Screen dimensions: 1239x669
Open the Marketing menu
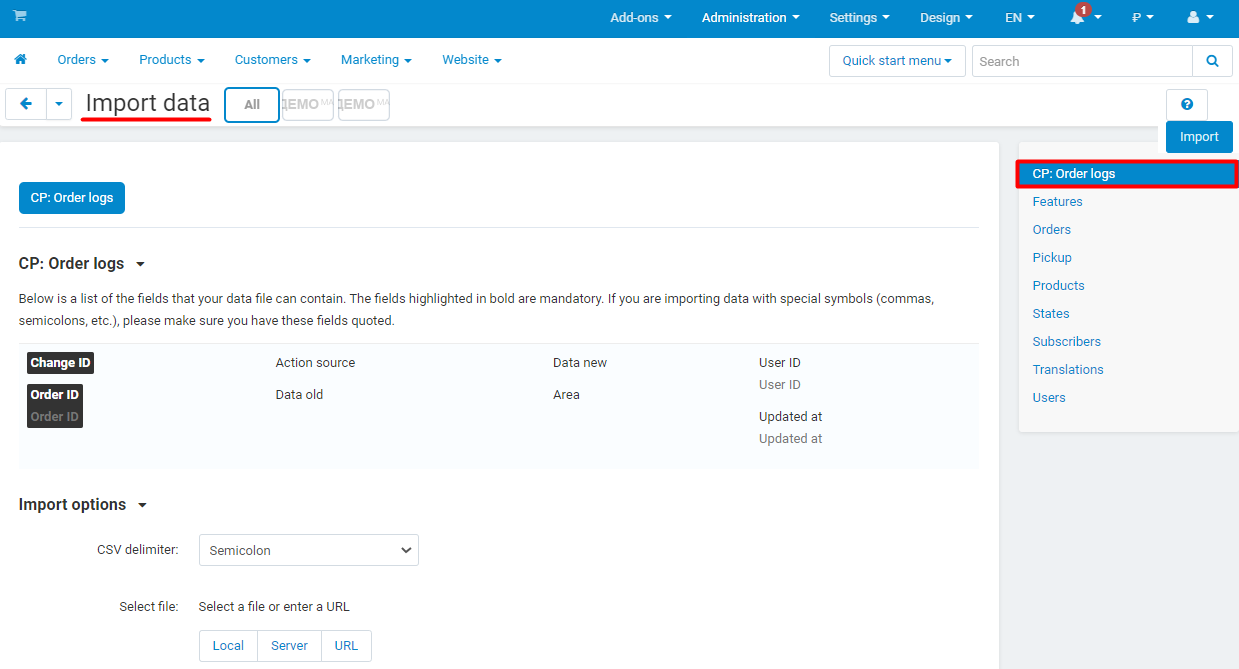coord(376,60)
